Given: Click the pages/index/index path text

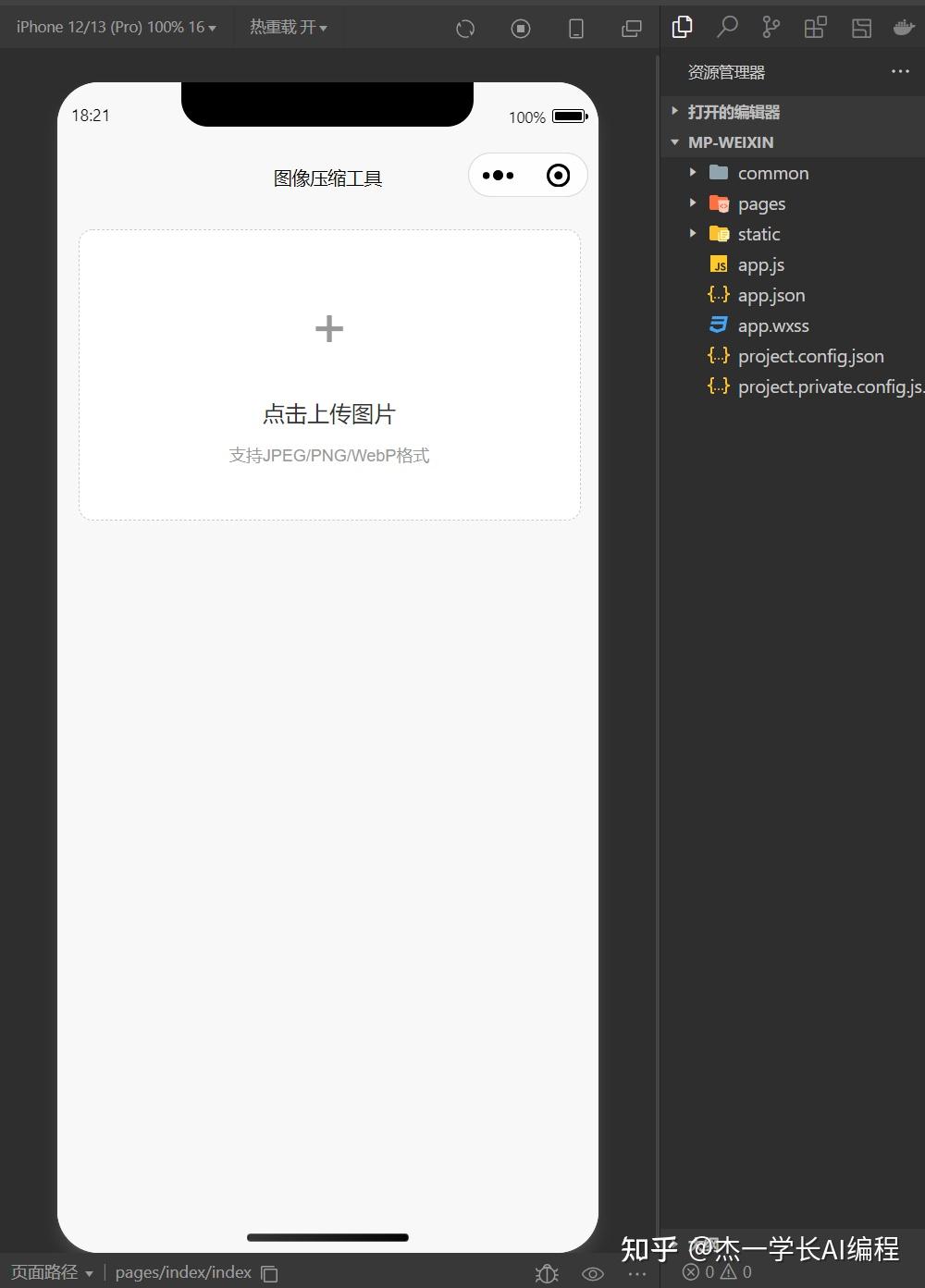Looking at the screenshot, I should pos(183,1272).
